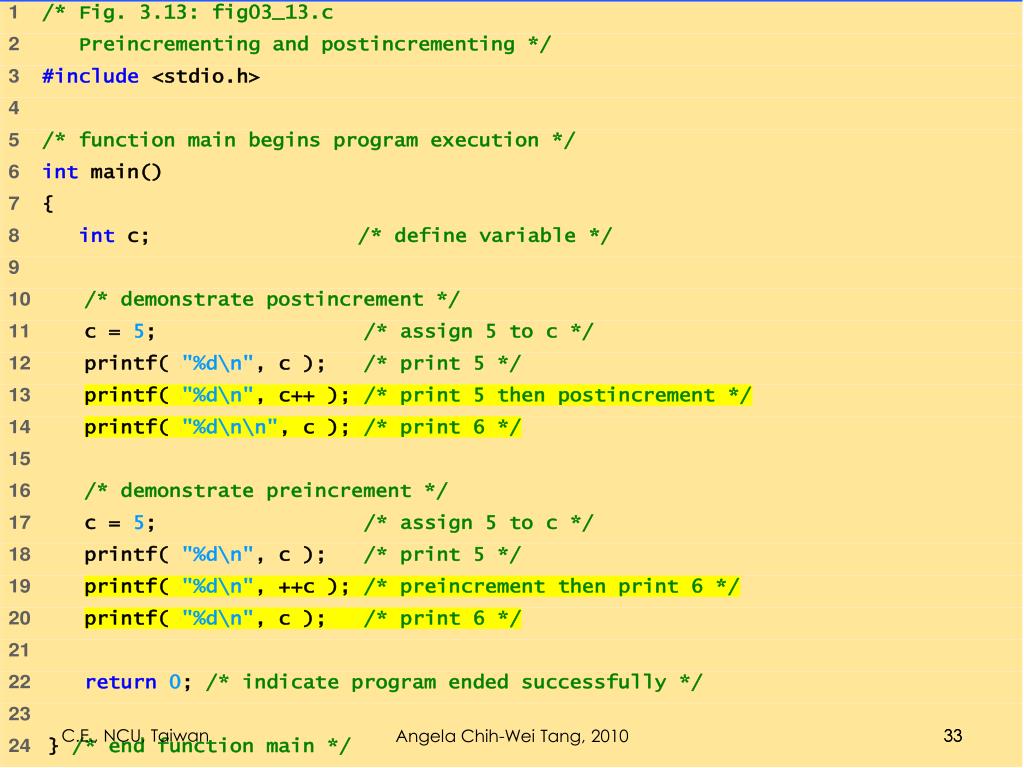This screenshot has width=1024, height=768.
Task: Click the line 18 printf statement
Action: 205,554
